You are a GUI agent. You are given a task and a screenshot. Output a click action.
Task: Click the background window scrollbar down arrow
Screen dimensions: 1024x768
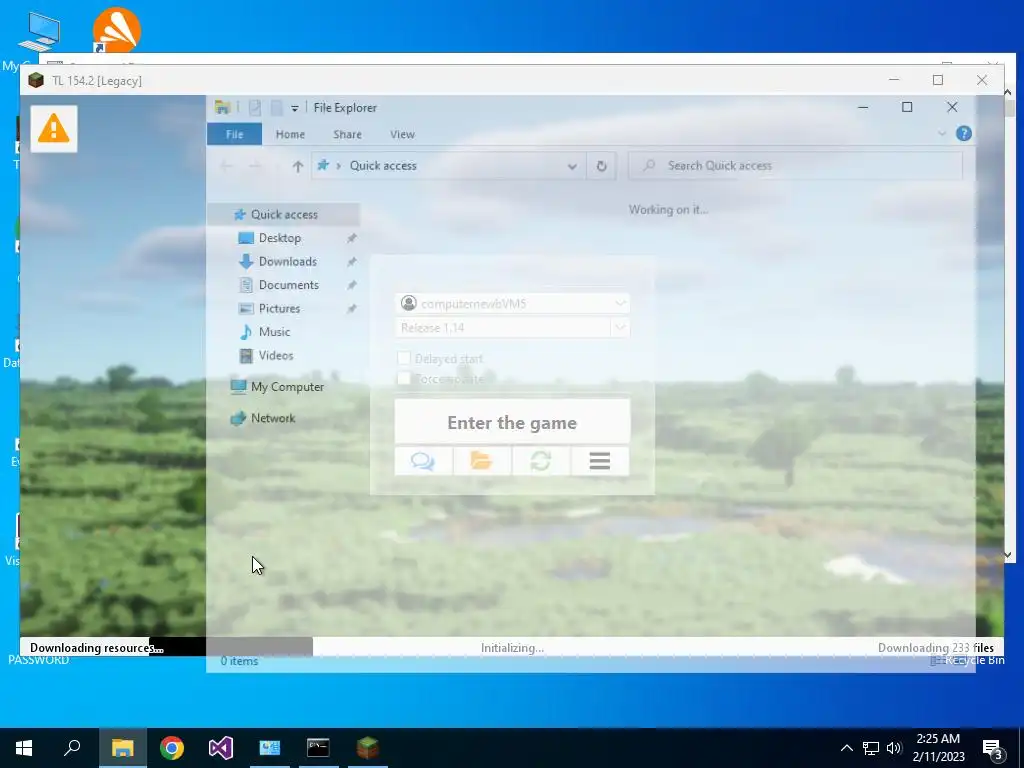coord(1008,554)
